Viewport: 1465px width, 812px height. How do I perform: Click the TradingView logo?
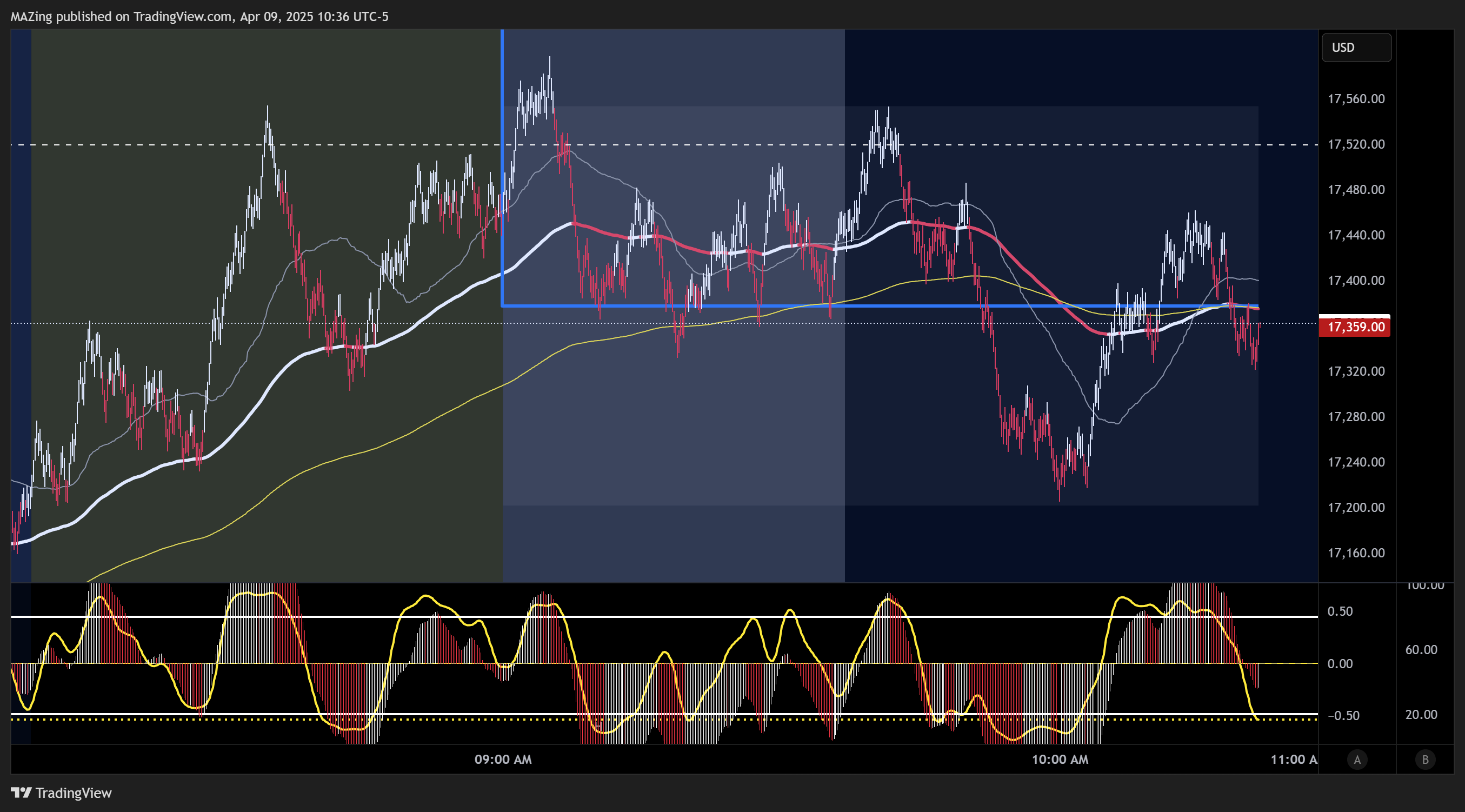coord(62,793)
